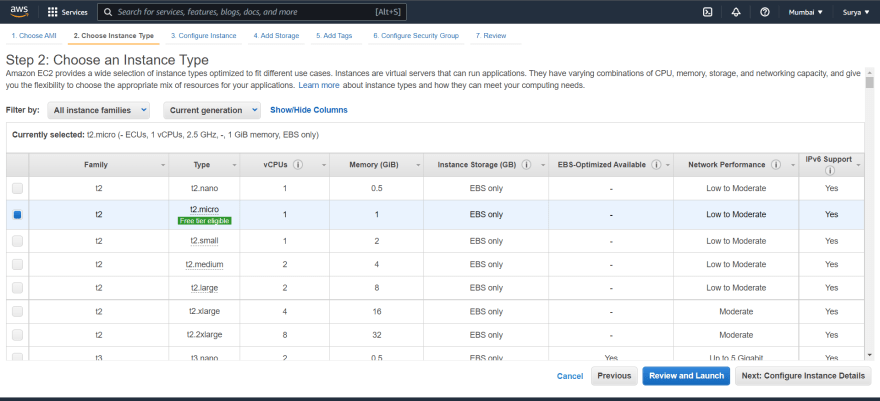Click Review and Launch

click(686, 376)
